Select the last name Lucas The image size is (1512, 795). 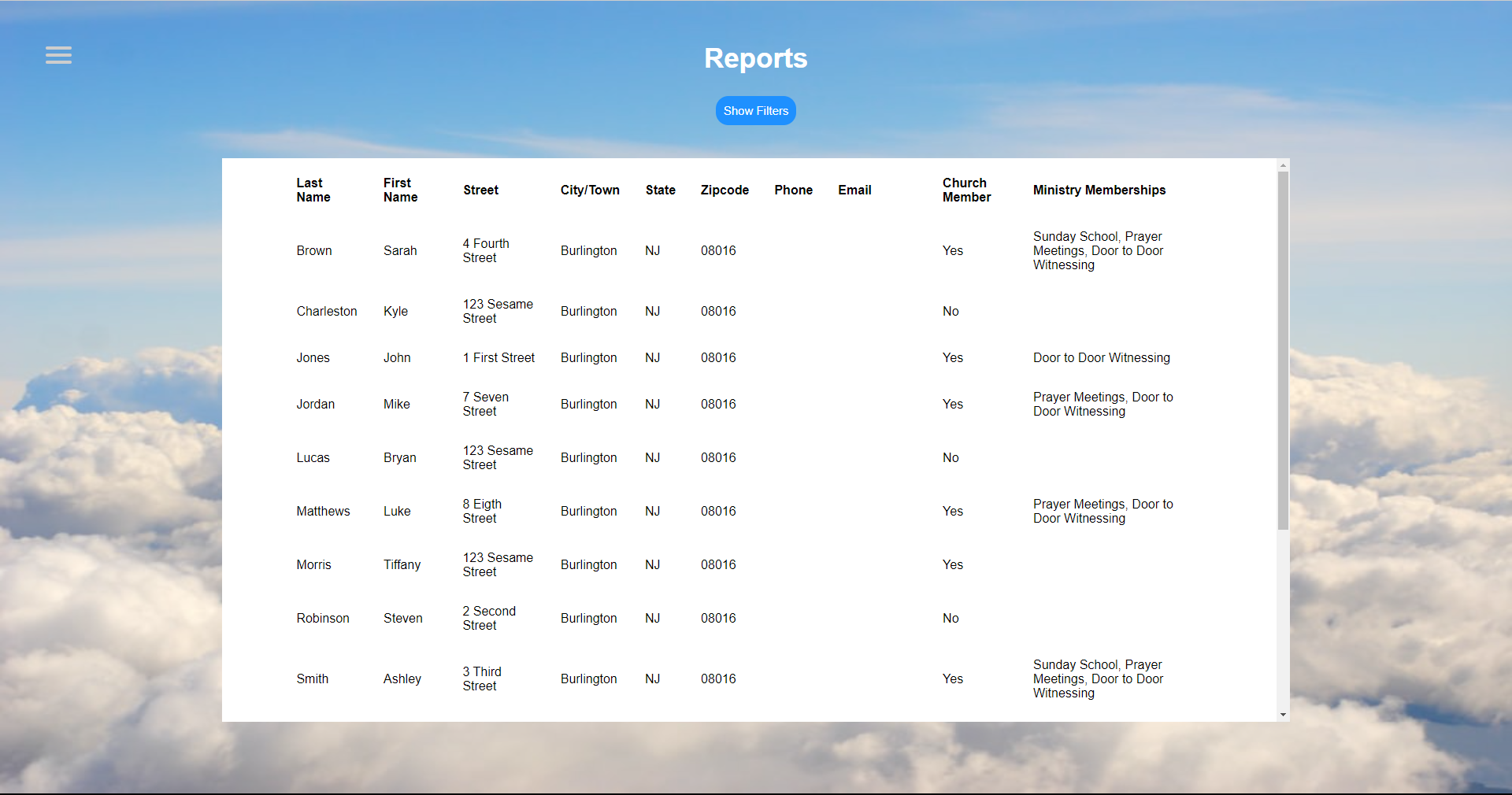(313, 457)
